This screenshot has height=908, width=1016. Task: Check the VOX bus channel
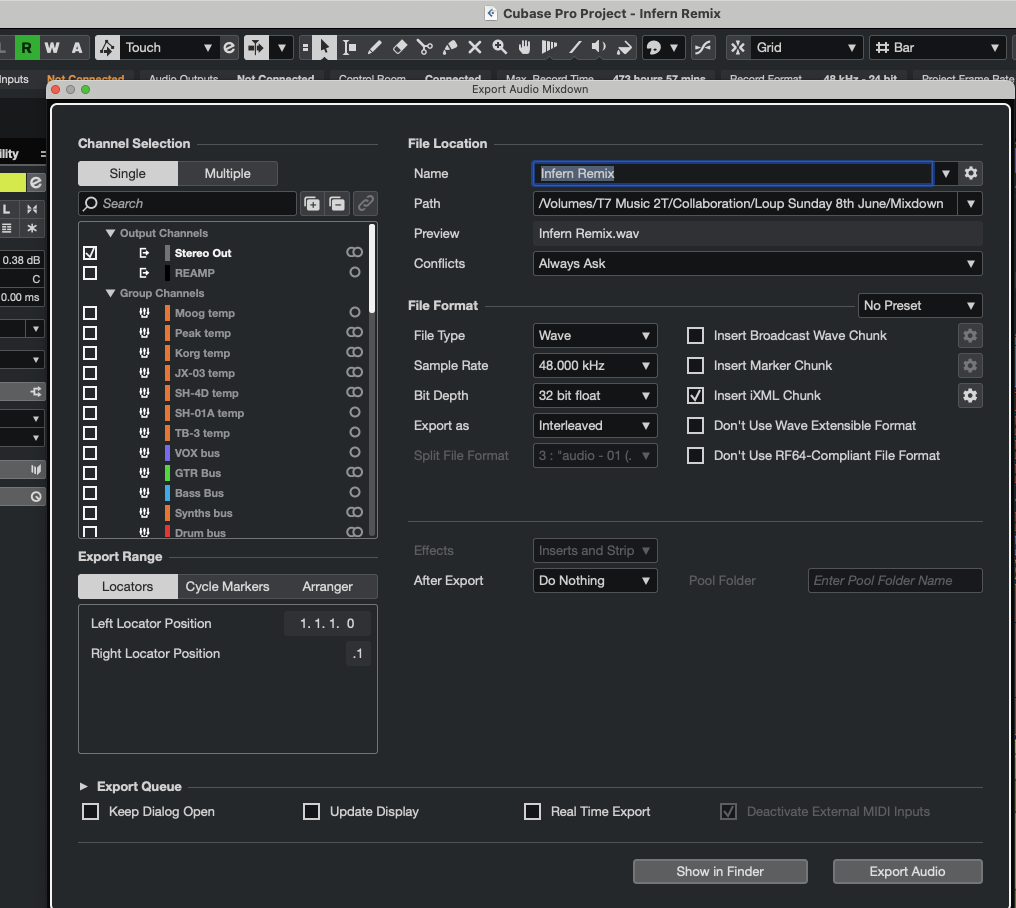point(90,453)
